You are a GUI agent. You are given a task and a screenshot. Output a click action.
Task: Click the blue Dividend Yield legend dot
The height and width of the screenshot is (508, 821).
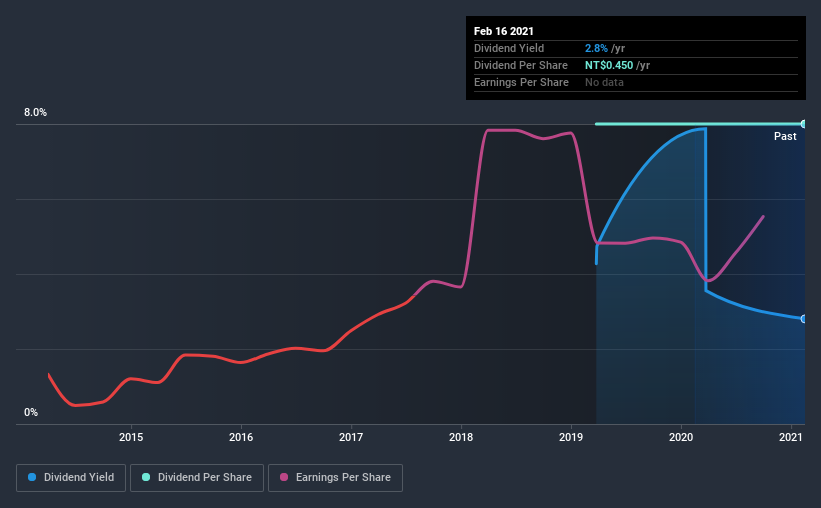[32, 477]
